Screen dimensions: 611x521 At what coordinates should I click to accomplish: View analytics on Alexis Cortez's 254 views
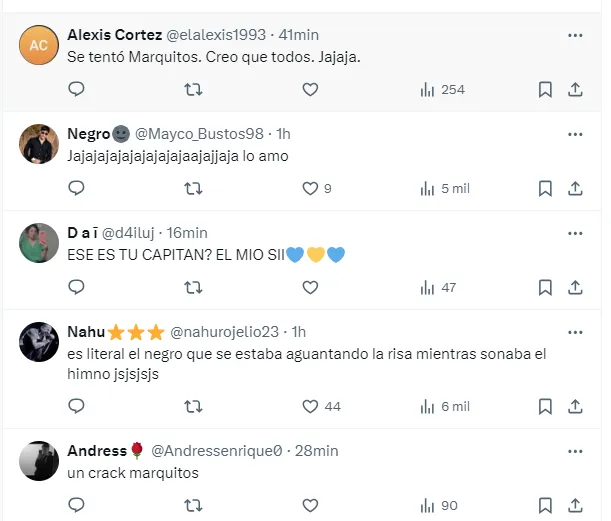coord(442,90)
